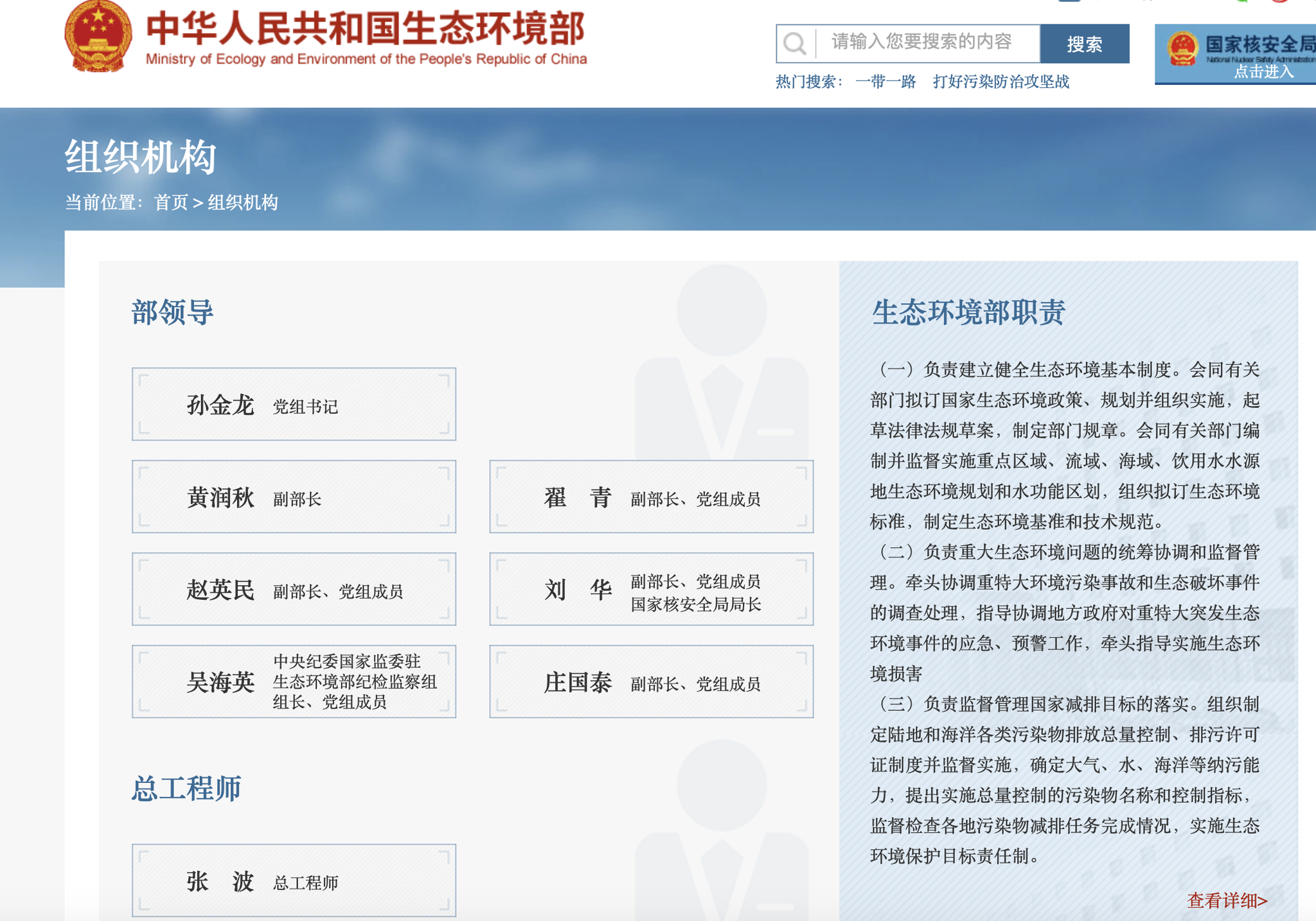Click the emblem icon on the 国家核安全局 banner
1316x921 pixels.
pyautogui.click(x=1182, y=48)
